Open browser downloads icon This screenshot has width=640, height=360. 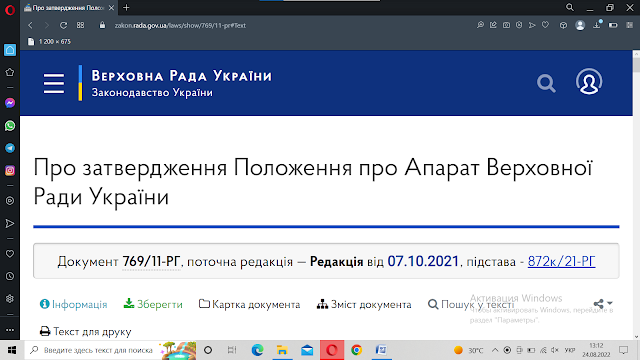pos(597,24)
